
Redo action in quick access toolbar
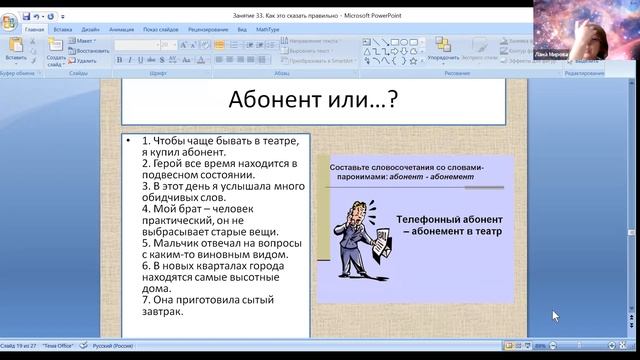[51, 16]
